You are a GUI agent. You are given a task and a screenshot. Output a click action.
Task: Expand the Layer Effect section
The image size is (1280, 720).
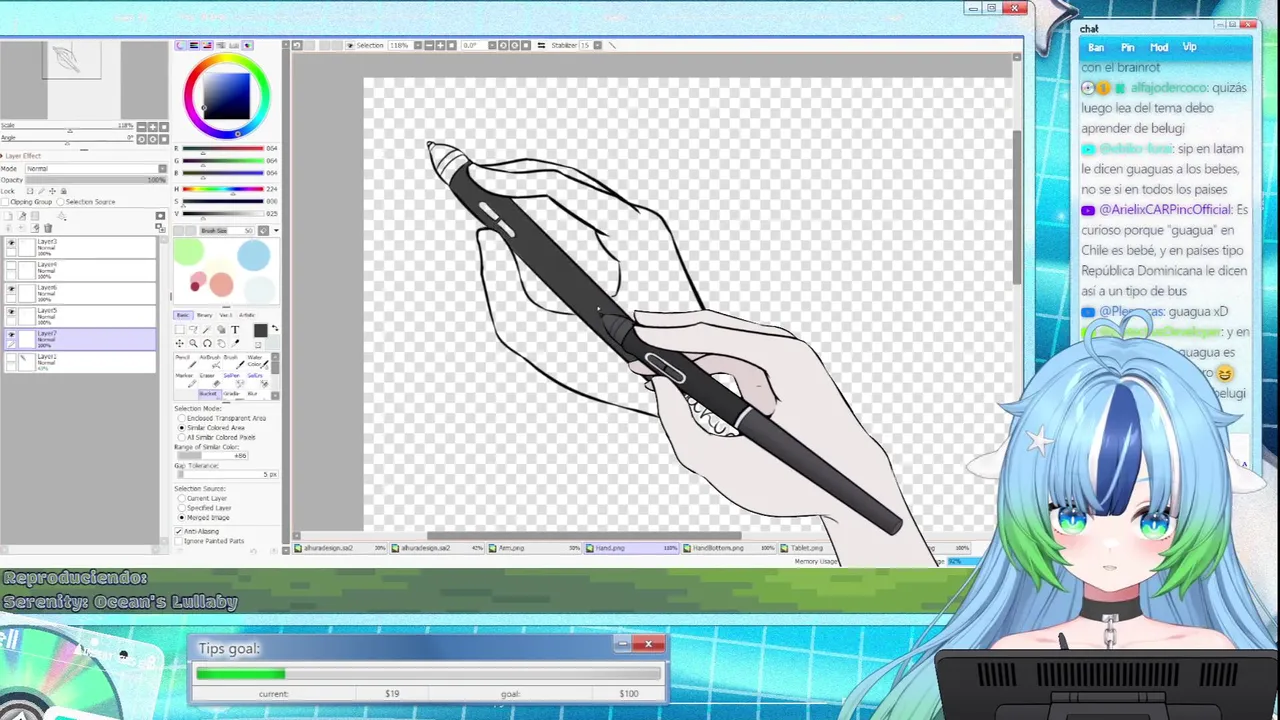pyautogui.click(x=21, y=156)
